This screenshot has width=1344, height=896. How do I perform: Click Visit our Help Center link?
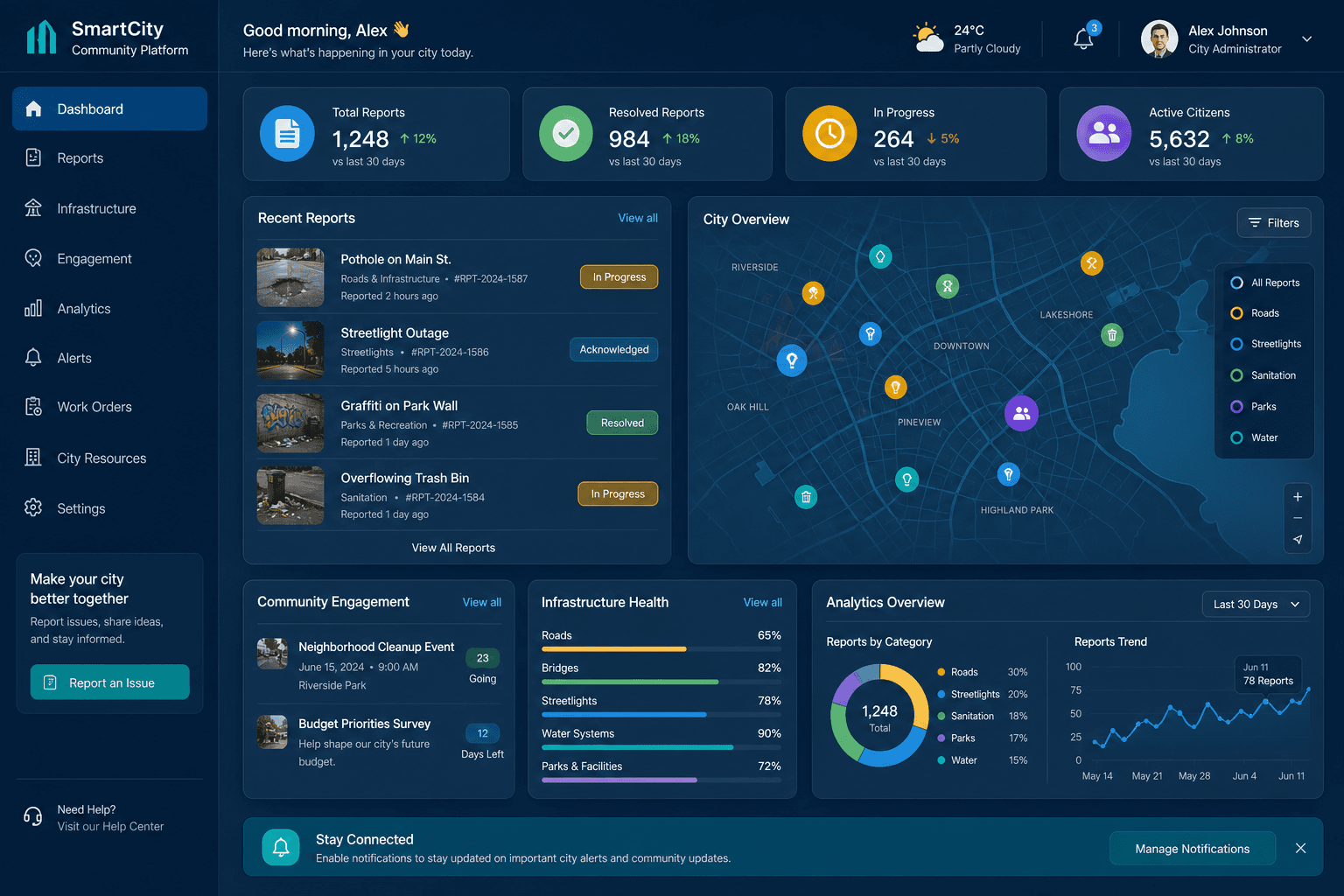tap(110, 826)
